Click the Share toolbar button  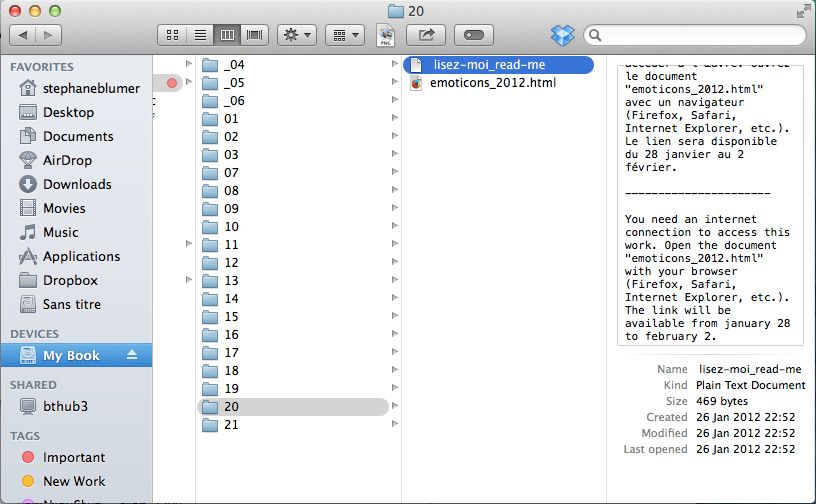426,35
